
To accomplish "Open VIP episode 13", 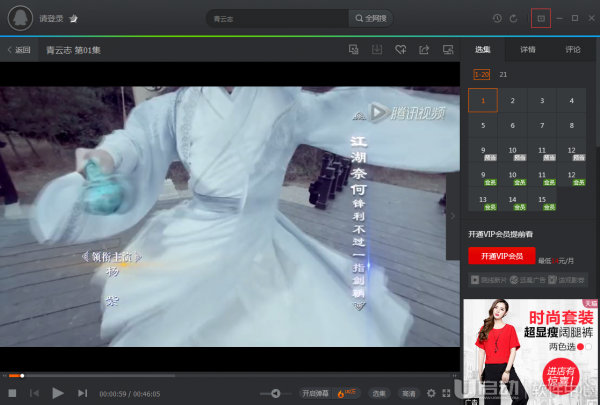I will (483, 199).
